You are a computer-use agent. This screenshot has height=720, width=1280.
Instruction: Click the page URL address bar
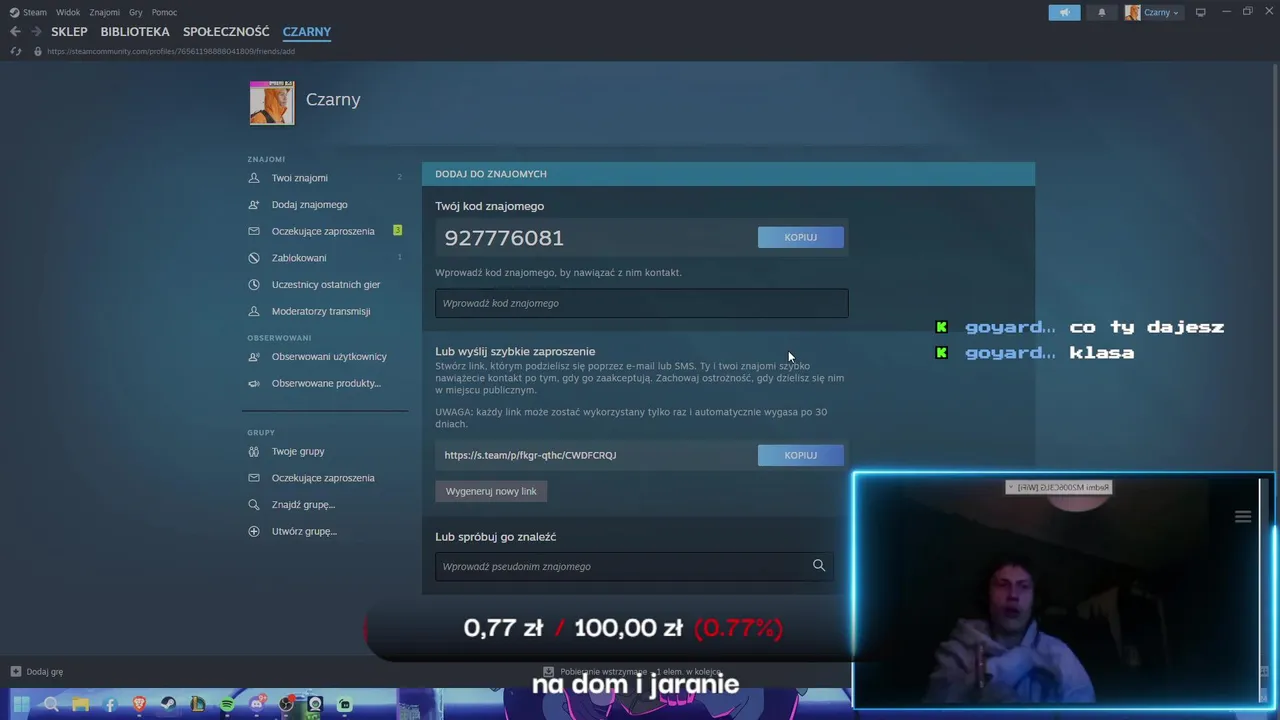(x=171, y=51)
